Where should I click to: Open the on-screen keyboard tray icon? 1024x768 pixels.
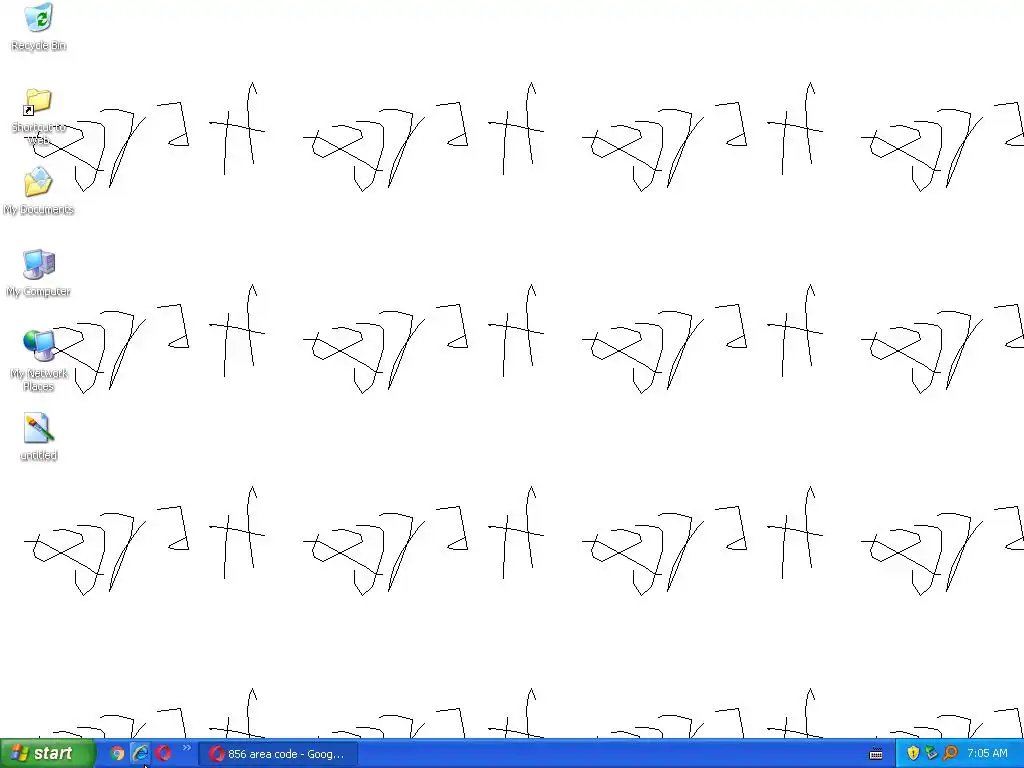pos(876,754)
